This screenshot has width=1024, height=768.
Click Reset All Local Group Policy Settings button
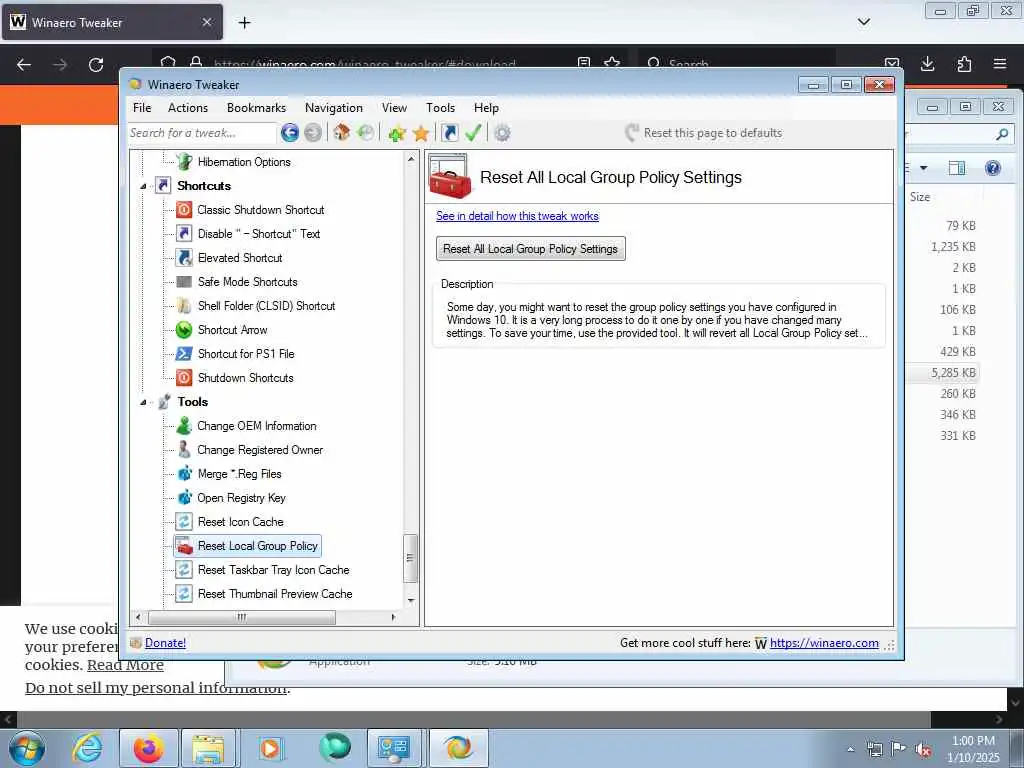[530, 249]
